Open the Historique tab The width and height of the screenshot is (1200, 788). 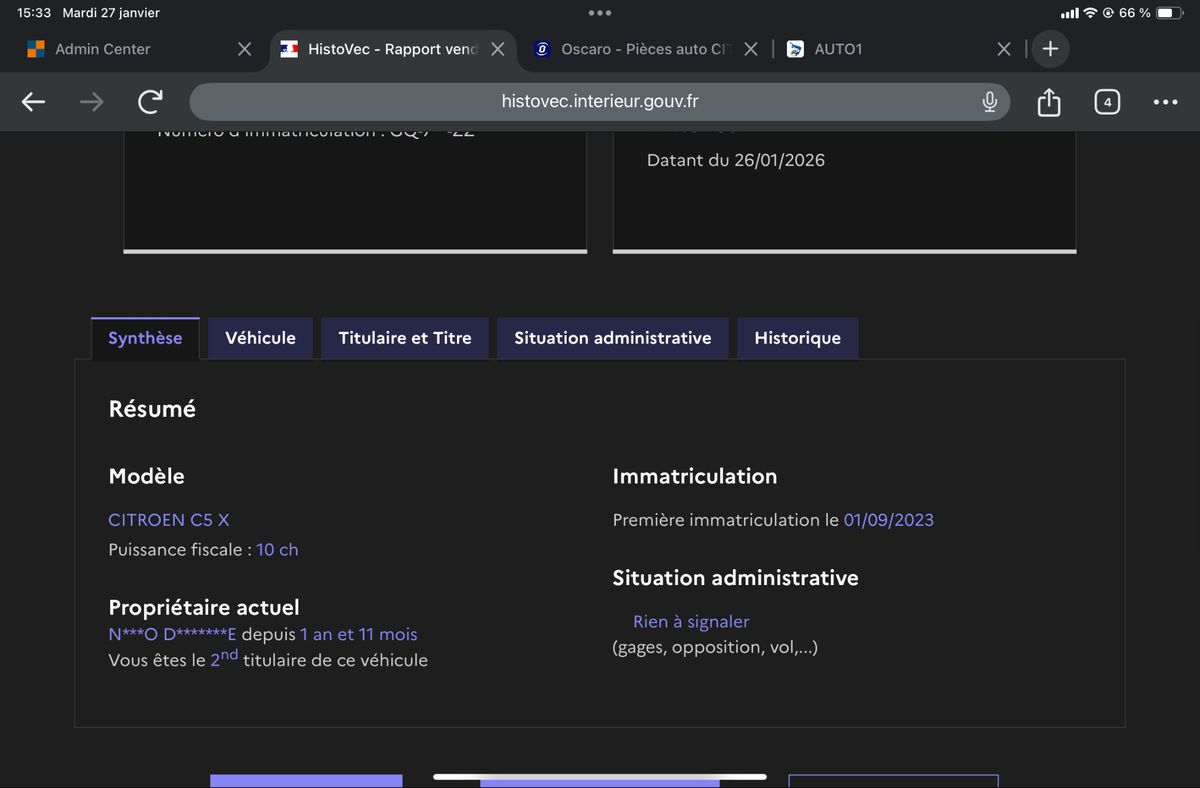(798, 338)
